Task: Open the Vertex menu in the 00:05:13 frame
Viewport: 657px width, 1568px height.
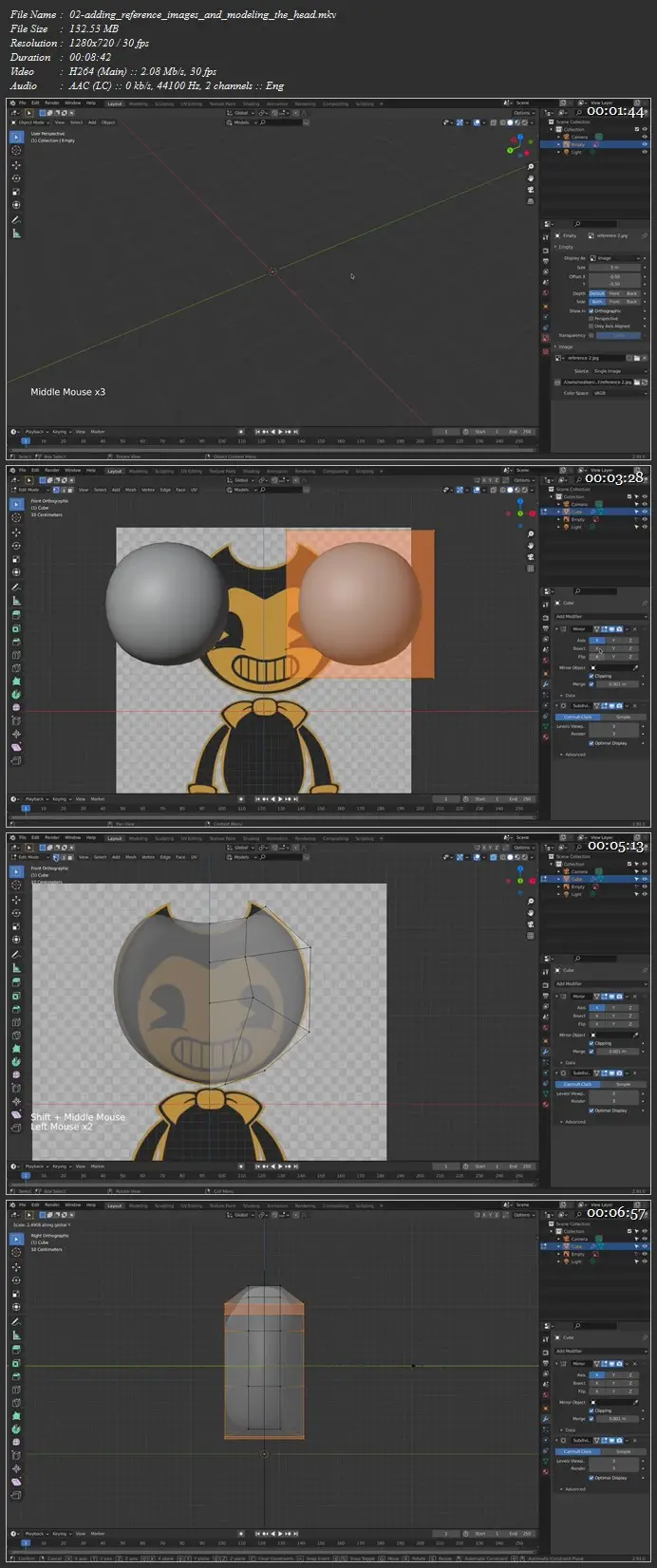Action: coord(148,857)
